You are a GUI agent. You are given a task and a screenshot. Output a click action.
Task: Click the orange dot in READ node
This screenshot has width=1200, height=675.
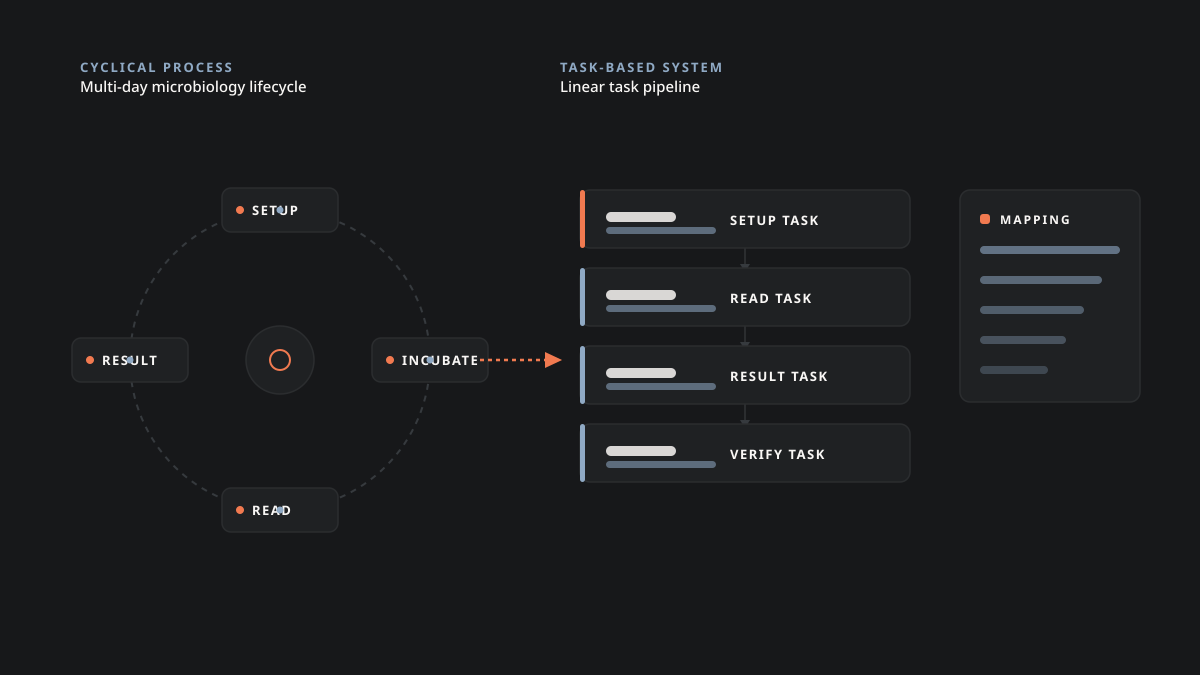click(240, 510)
